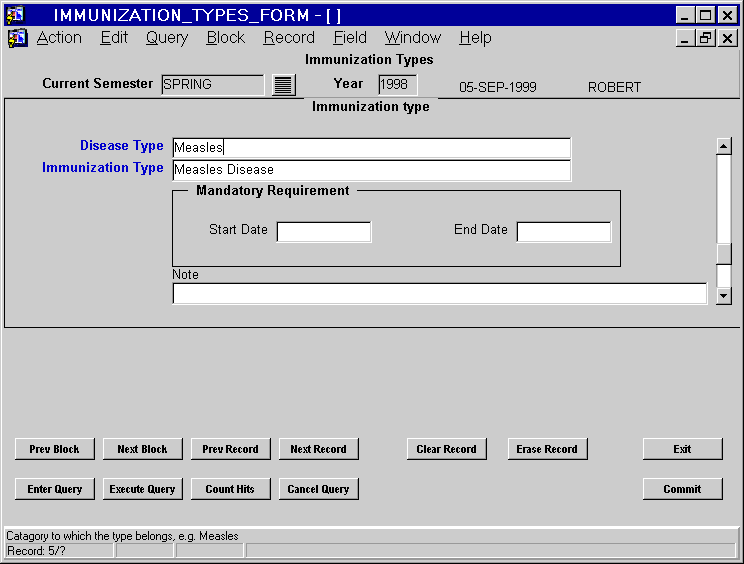Click the ROBERT user name text
This screenshot has width=744, height=564.
614,87
